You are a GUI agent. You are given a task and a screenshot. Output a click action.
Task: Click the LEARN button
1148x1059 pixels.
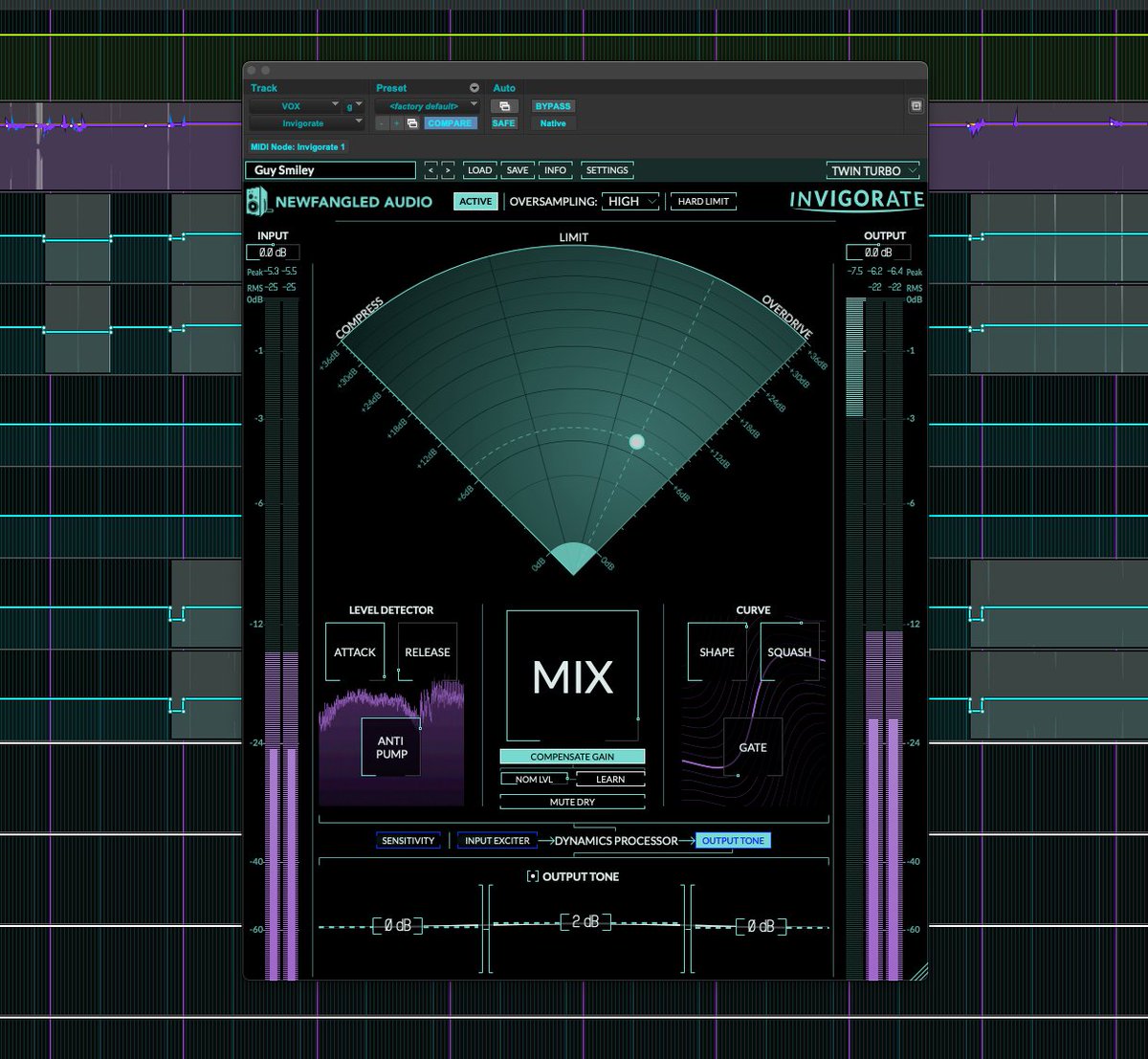click(610, 780)
